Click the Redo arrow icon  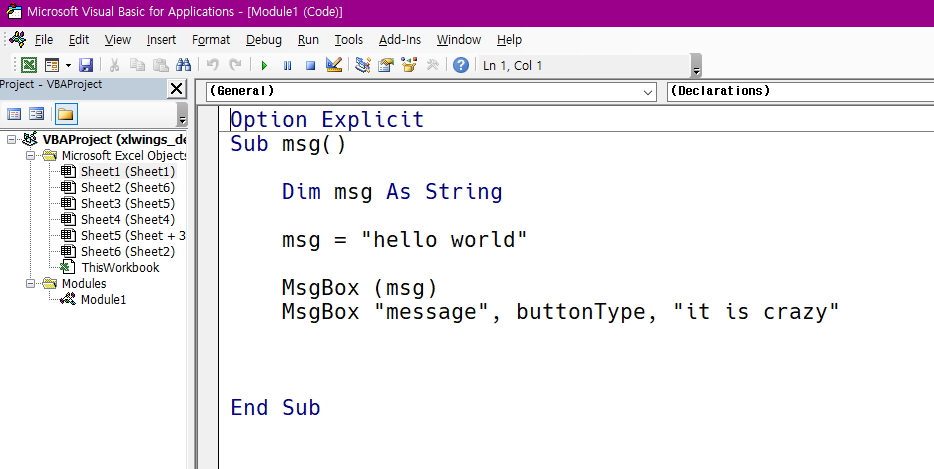tap(236, 66)
